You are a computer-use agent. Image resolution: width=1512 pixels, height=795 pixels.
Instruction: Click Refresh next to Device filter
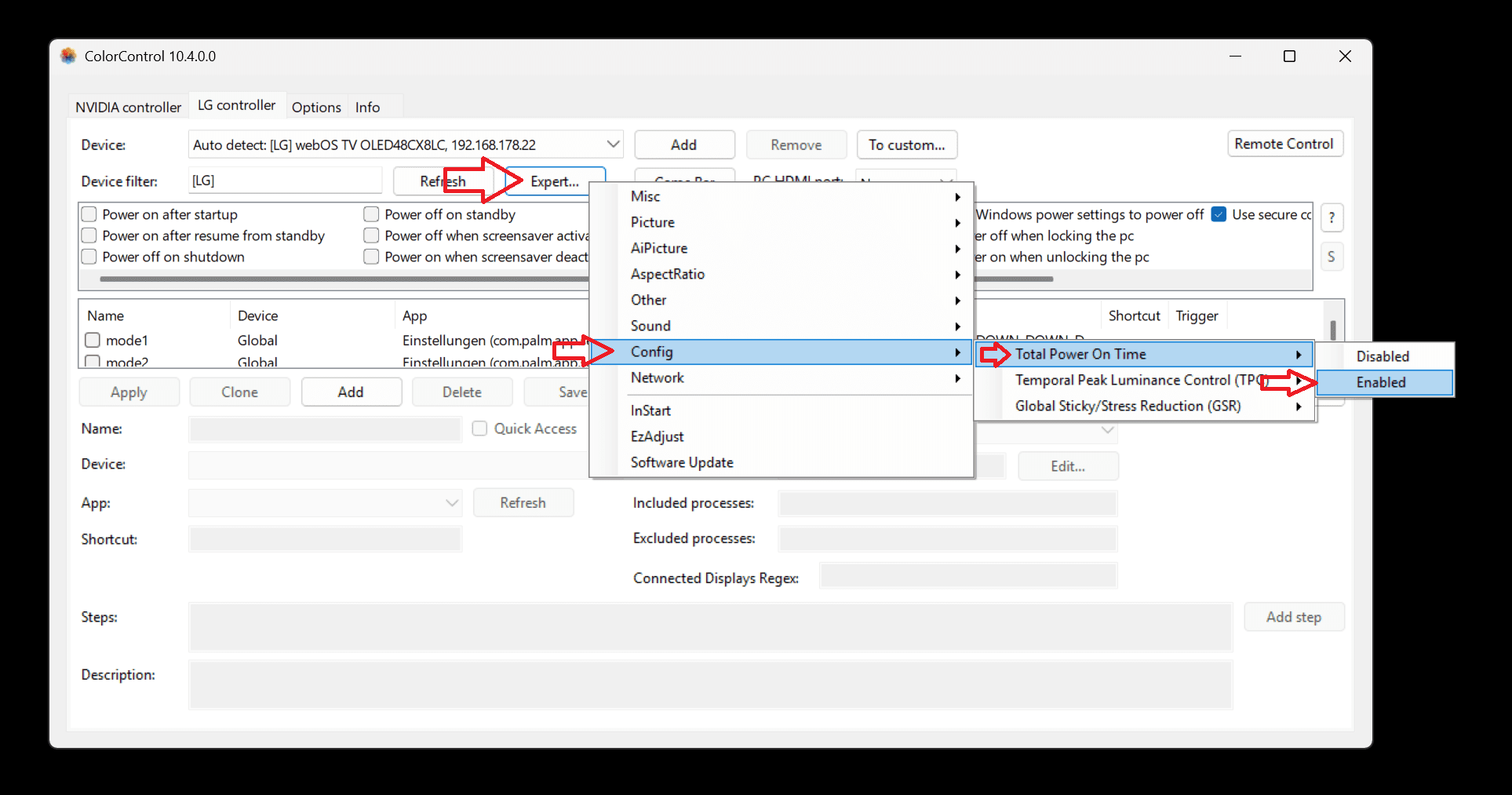[443, 181]
